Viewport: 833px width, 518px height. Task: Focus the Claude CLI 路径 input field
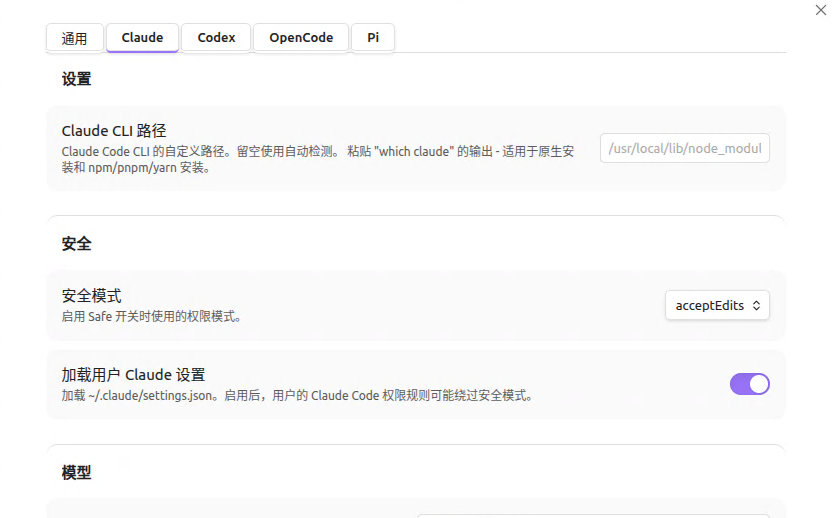(684, 148)
